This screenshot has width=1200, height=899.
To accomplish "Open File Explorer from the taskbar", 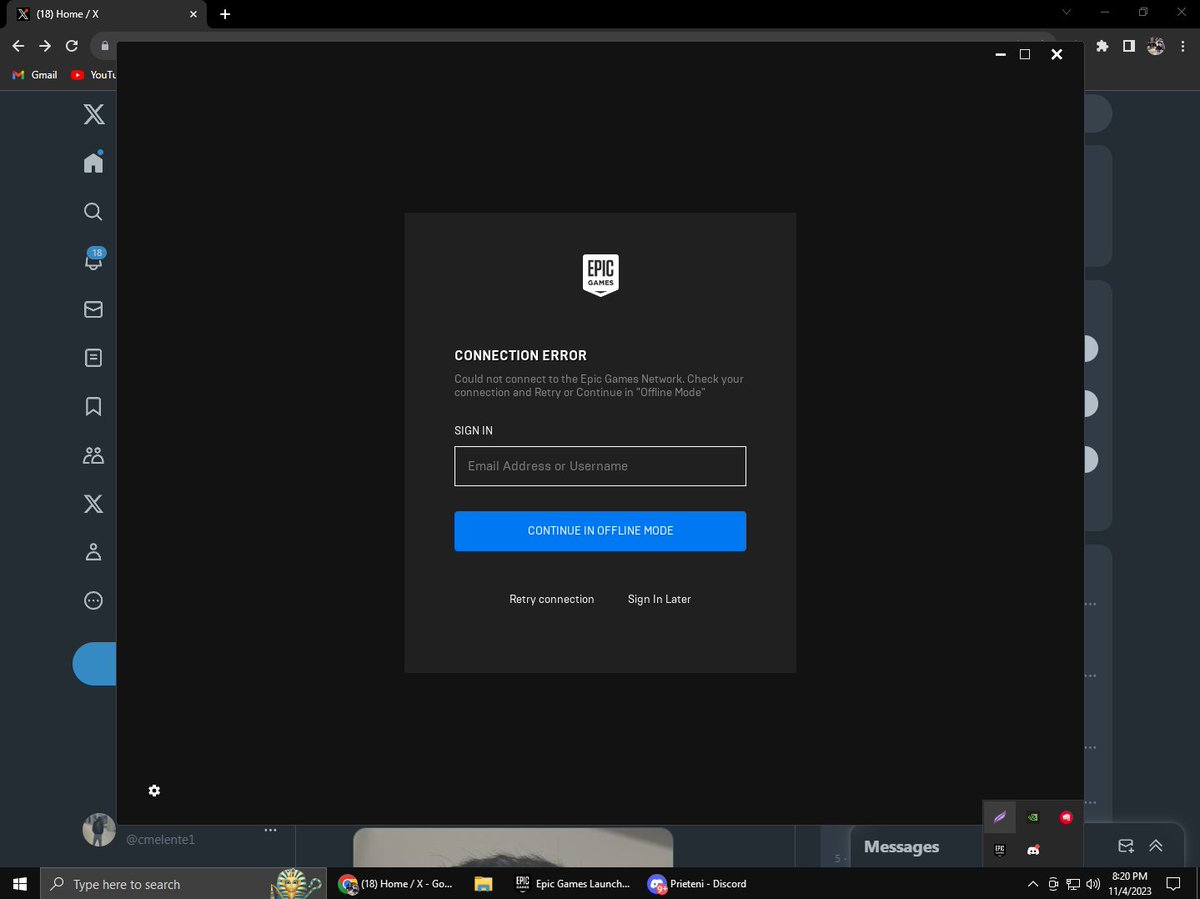I will [484, 884].
